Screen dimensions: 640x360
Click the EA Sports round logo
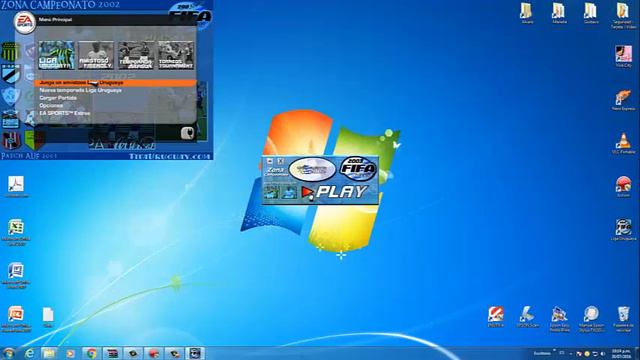tap(25, 22)
